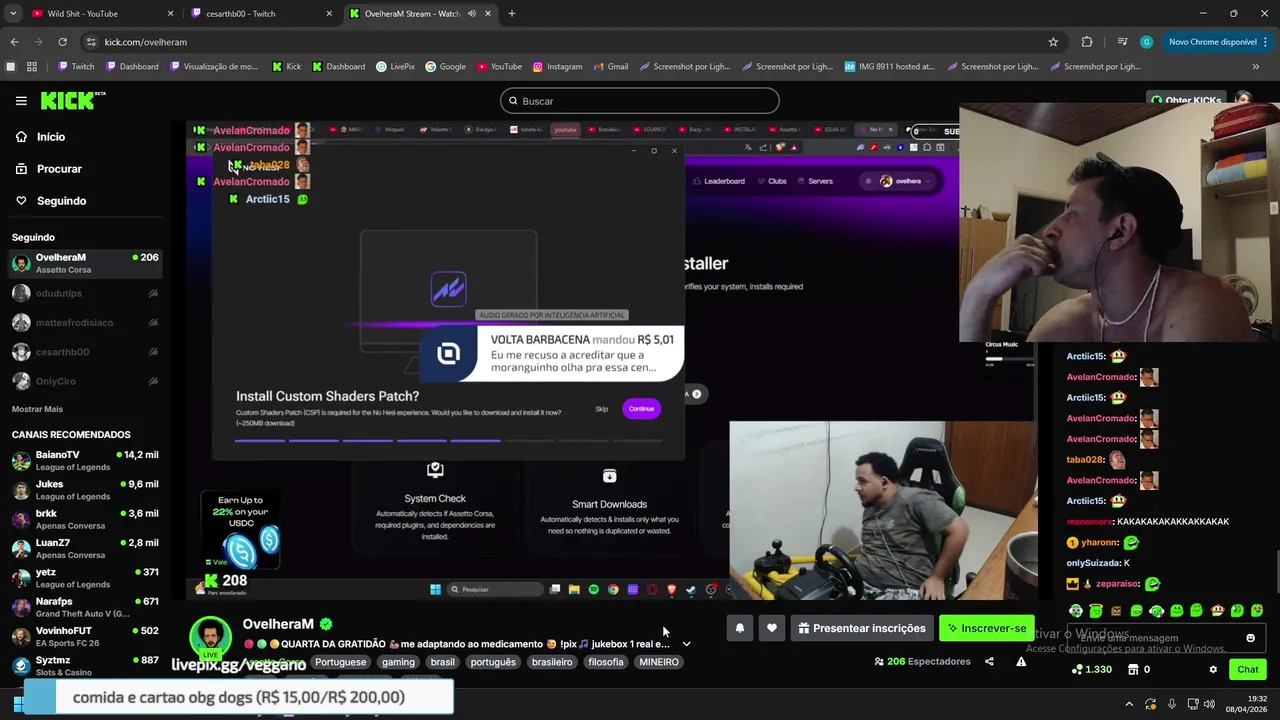The image size is (1280, 720).
Task: Switch to Wild Shit YouTube tab
Action: pyautogui.click(x=100, y=14)
